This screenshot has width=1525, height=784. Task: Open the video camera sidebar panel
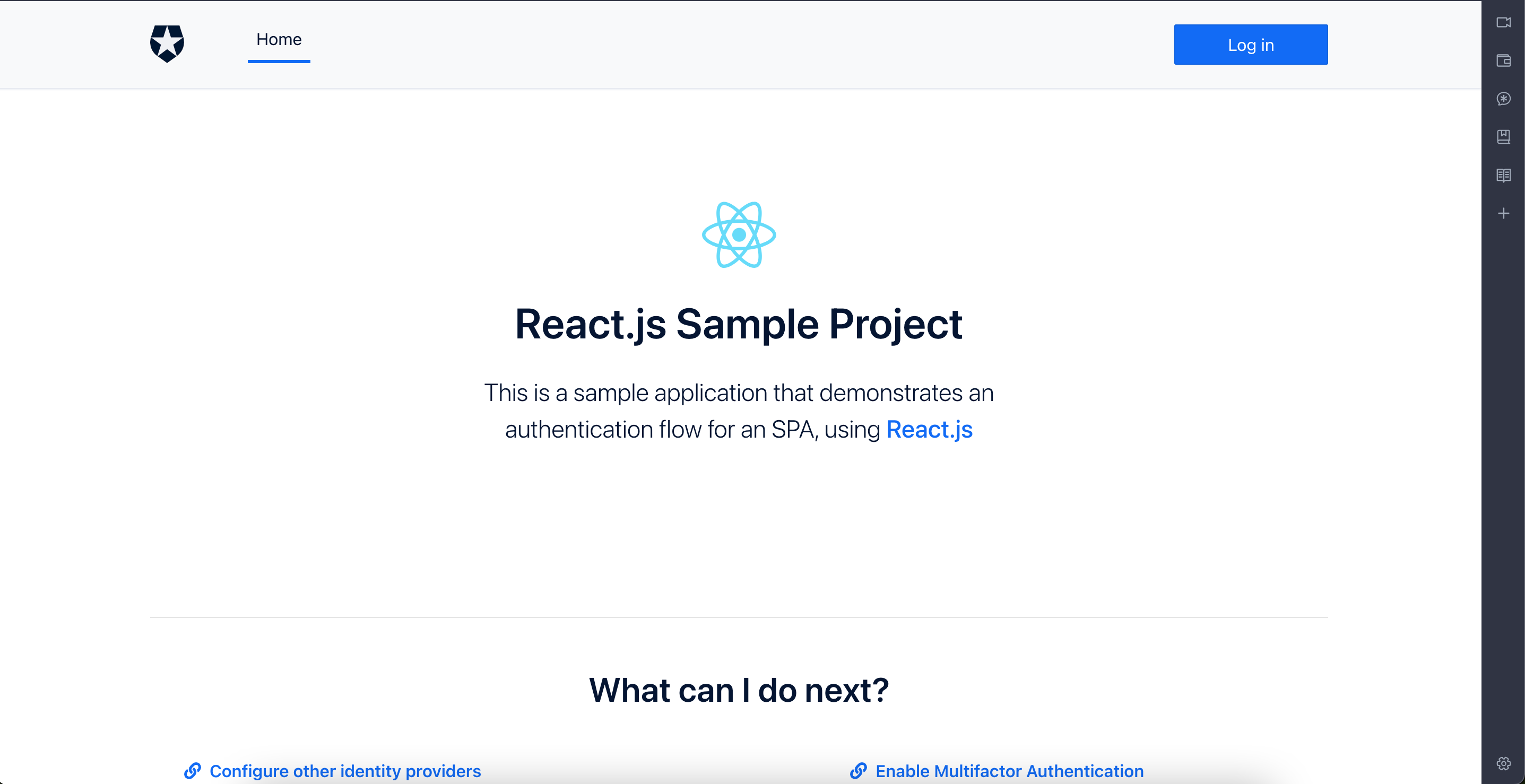pyautogui.click(x=1503, y=22)
